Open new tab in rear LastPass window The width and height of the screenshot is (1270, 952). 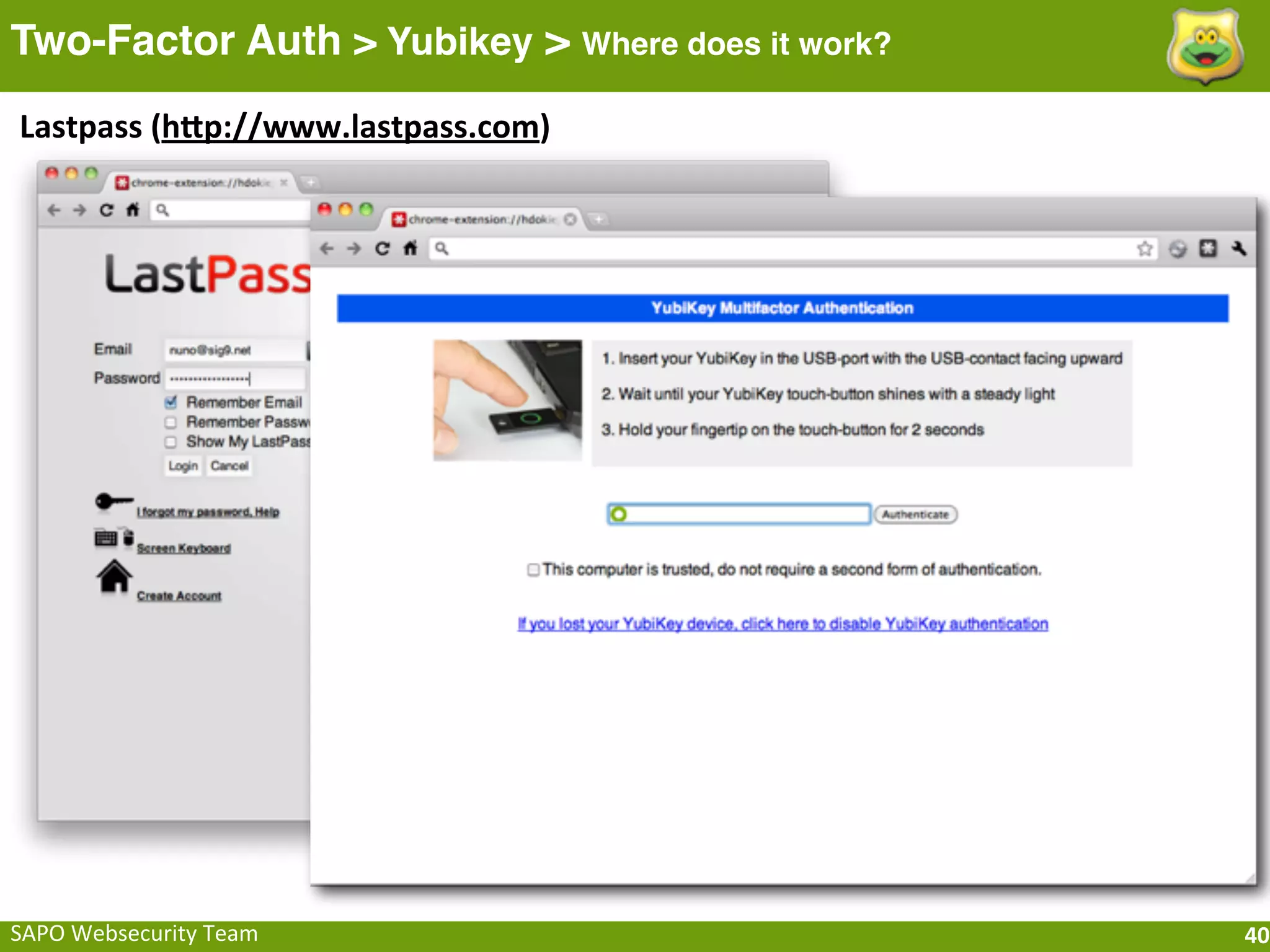tap(310, 182)
